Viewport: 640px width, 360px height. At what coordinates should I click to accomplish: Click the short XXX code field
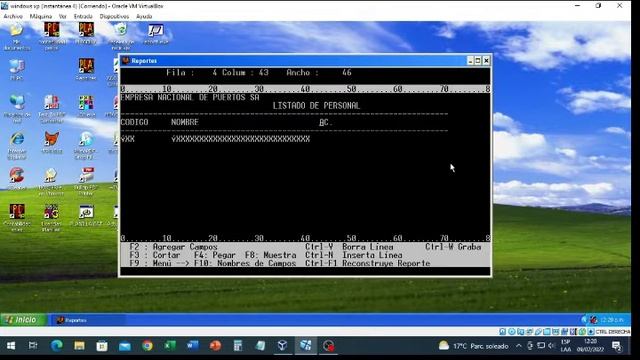click(x=128, y=139)
